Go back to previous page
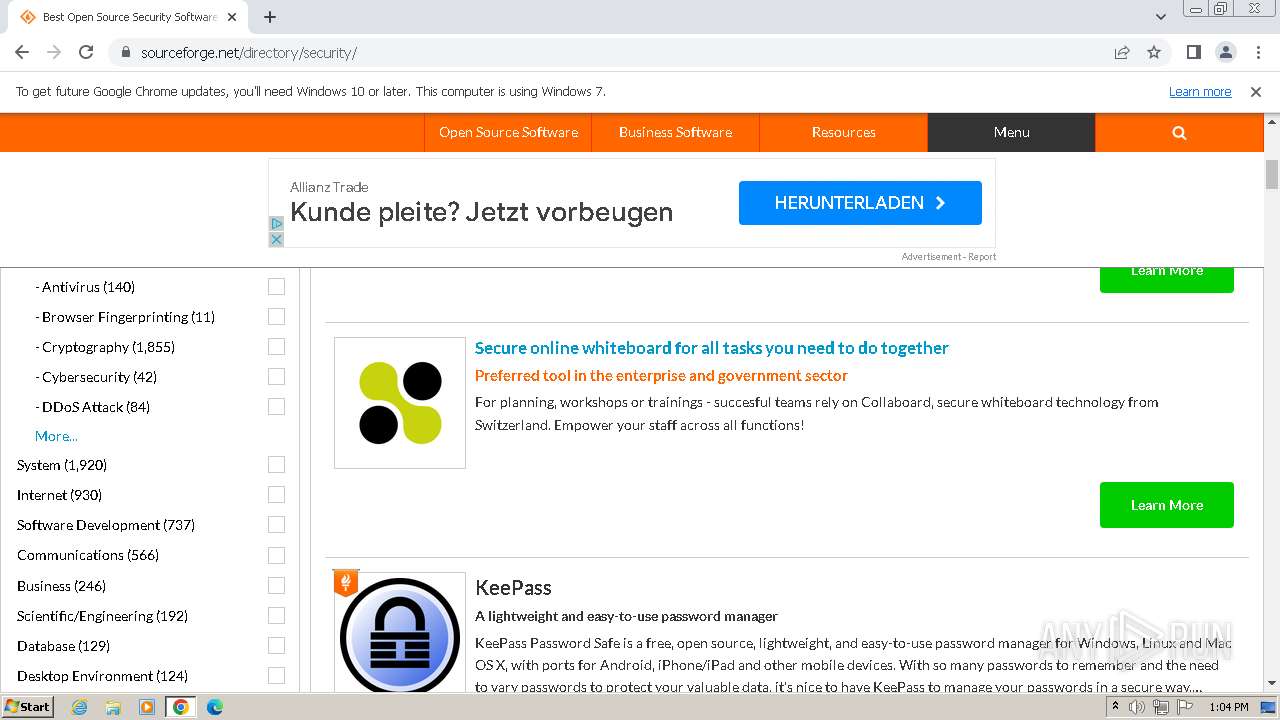Screen dimensions: 1280x720 click(x=22, y=52)
